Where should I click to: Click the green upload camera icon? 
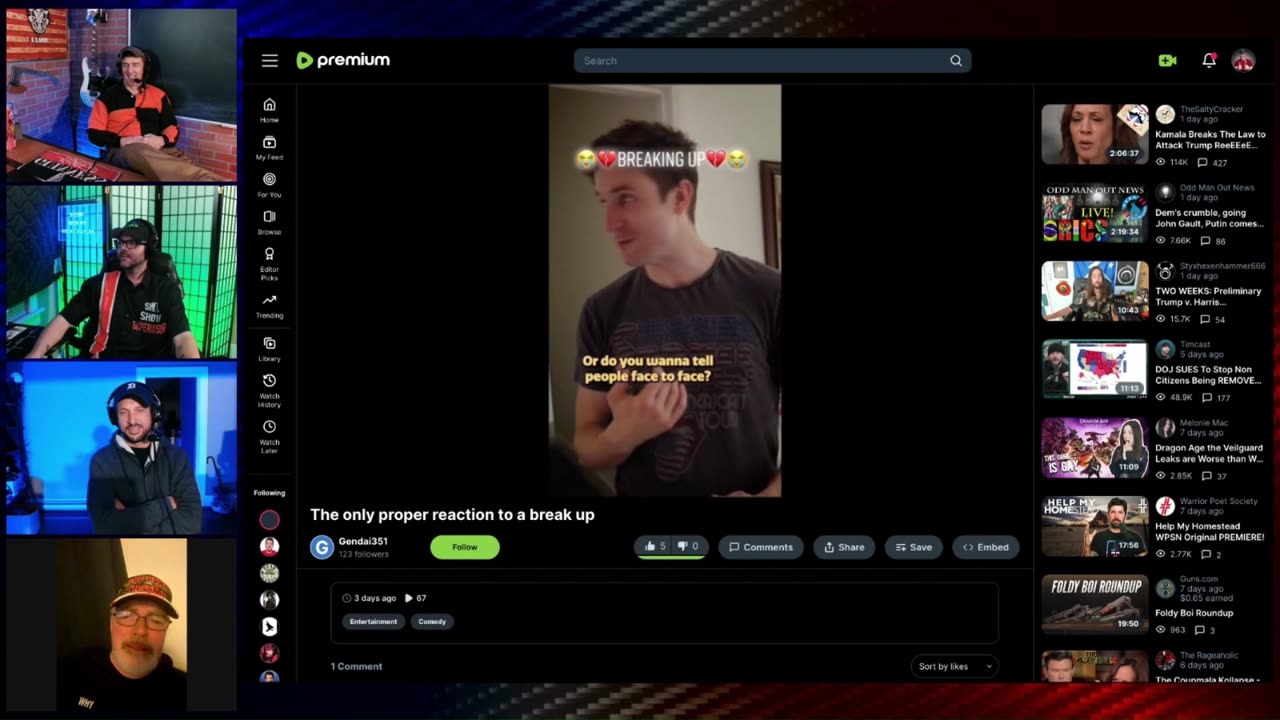[1167, 61]
